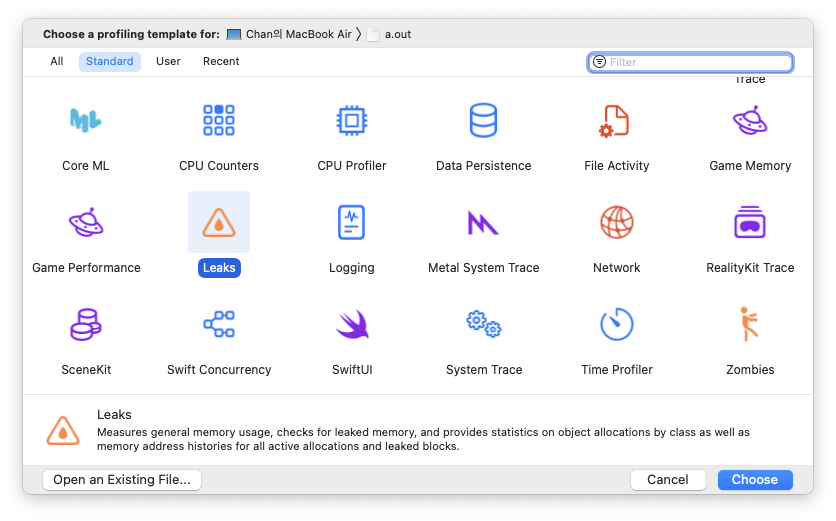This screenshot has width=836, height=521.
Task: Switch to the All tab
Action: point(57,61)
